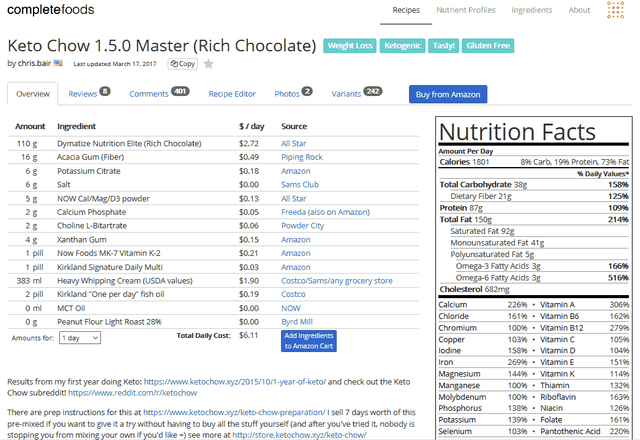Click the Total Daily Cost $6.11 value
The height and width of the screenshot is (440, 640).
point(249,336)
